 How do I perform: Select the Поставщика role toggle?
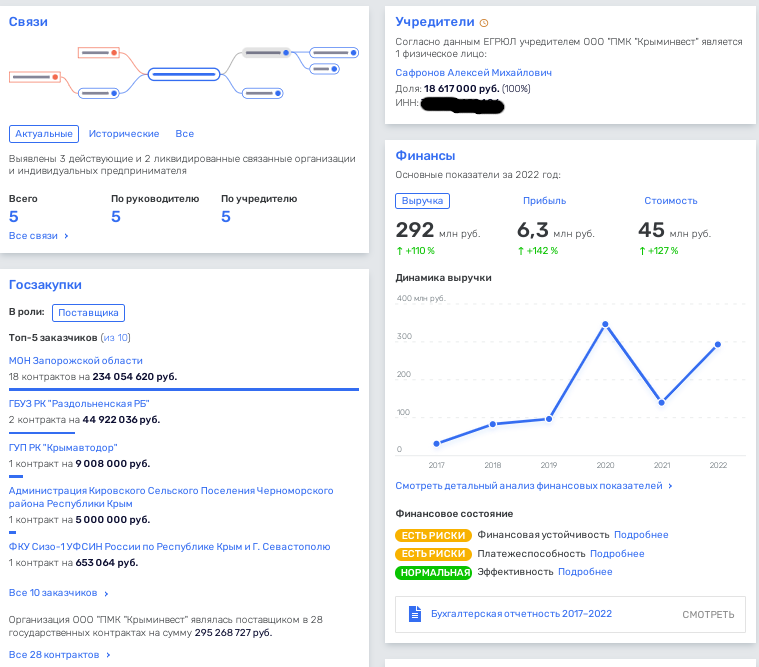(88, 313)
